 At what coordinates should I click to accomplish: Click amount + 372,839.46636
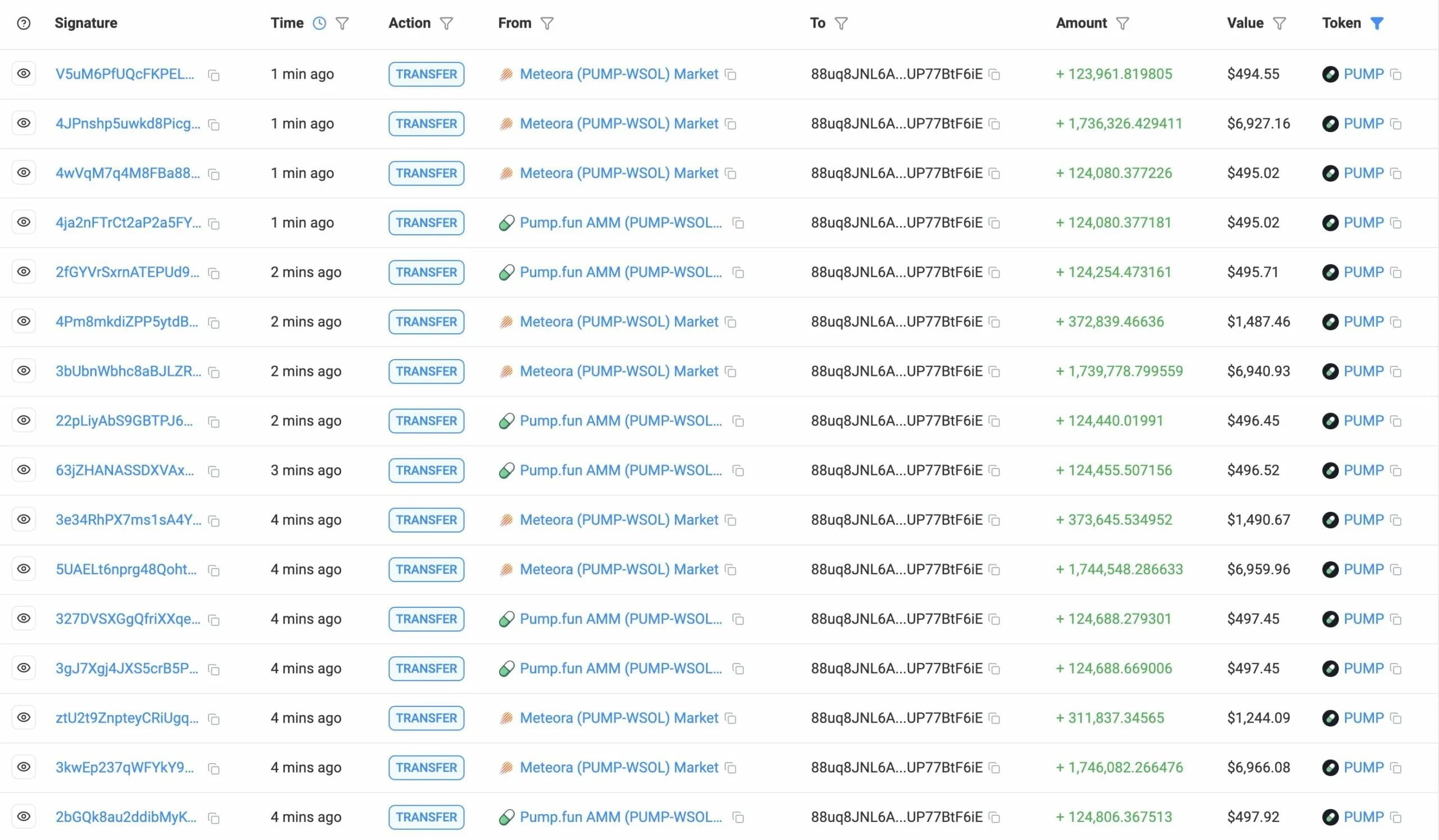[1110, 321]
